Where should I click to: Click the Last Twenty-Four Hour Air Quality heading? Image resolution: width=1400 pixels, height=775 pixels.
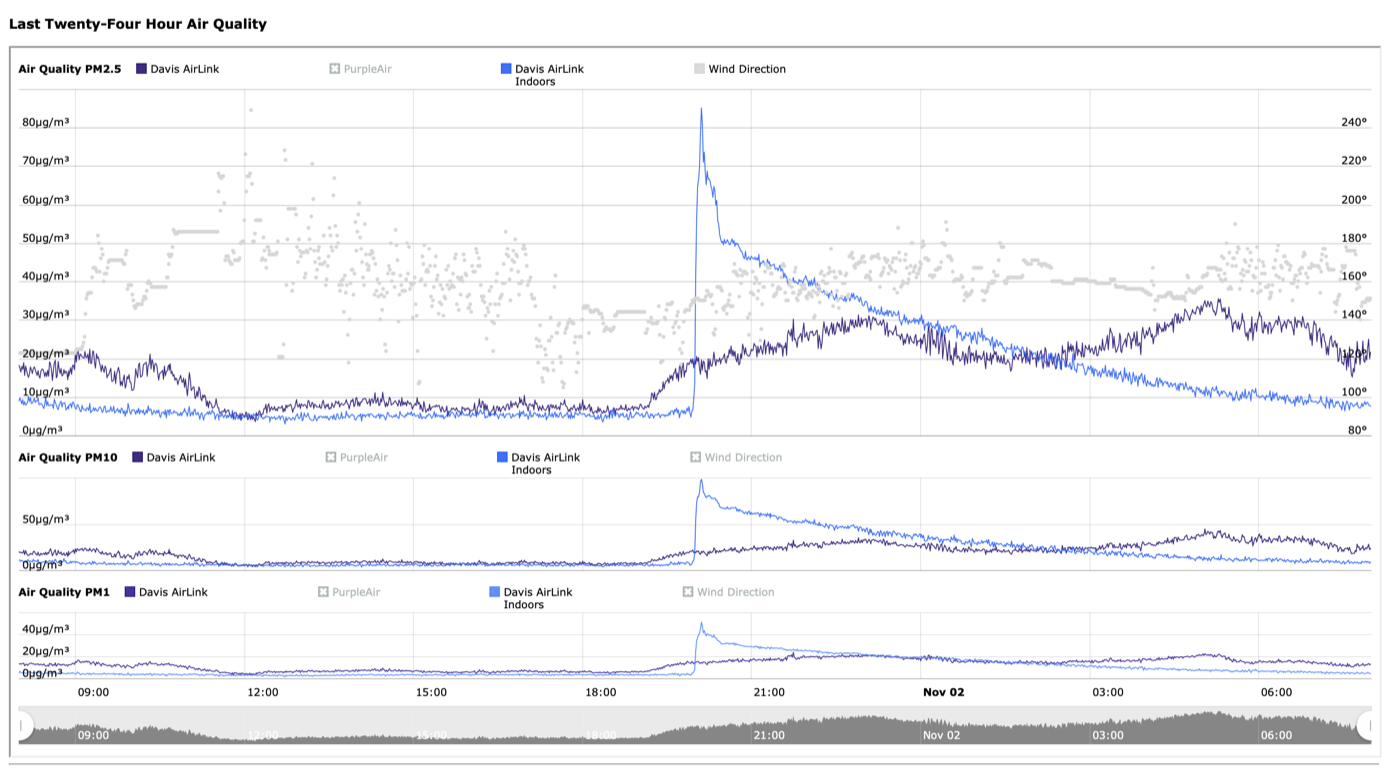(138, 23)
